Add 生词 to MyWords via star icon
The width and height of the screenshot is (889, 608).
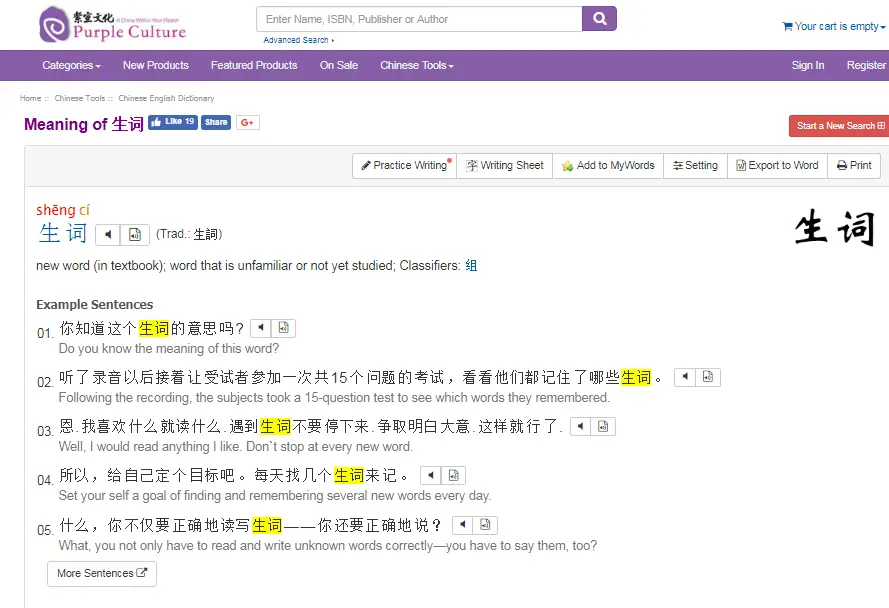tap(607, 165)
